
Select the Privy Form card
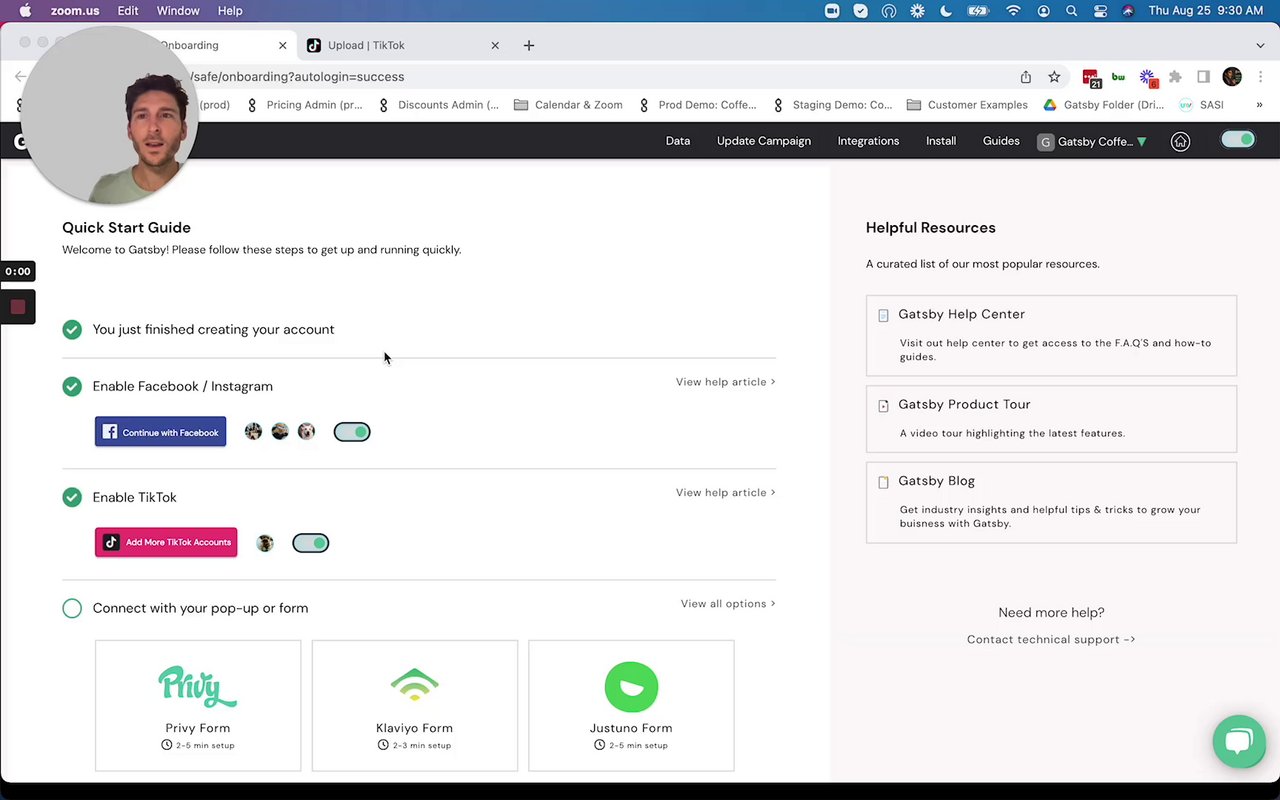point(198,706)
